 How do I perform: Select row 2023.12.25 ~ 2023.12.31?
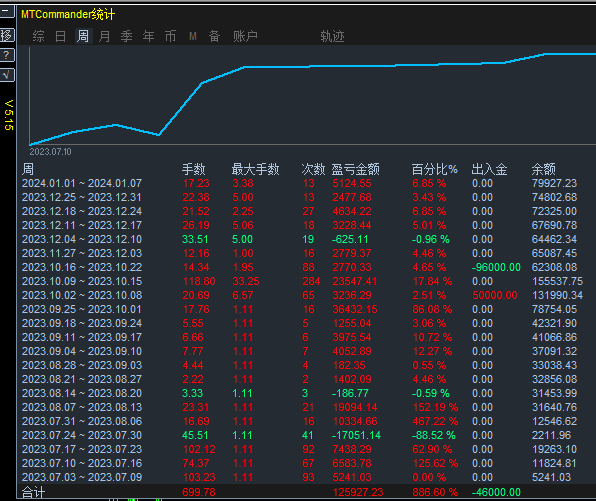(x=302, y=197)
